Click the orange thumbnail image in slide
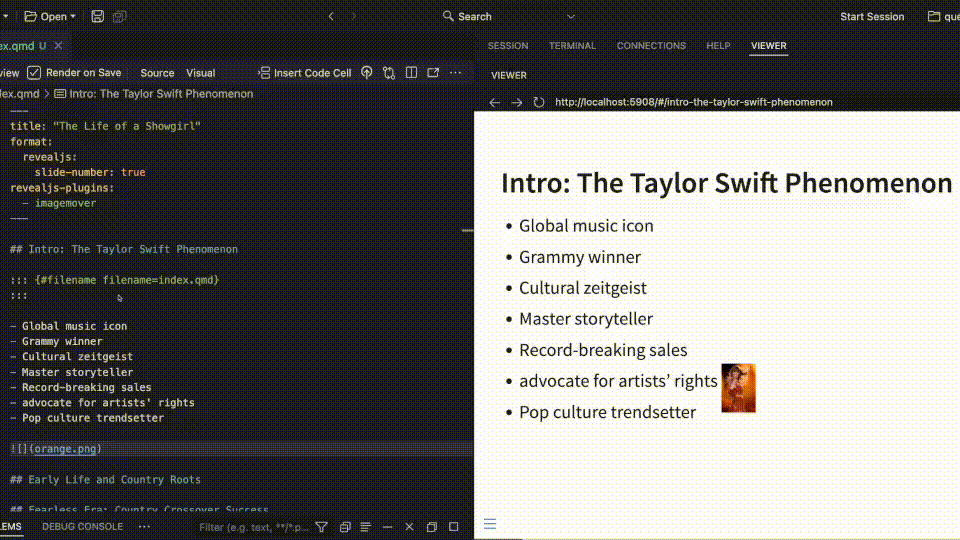 [738, 388]
